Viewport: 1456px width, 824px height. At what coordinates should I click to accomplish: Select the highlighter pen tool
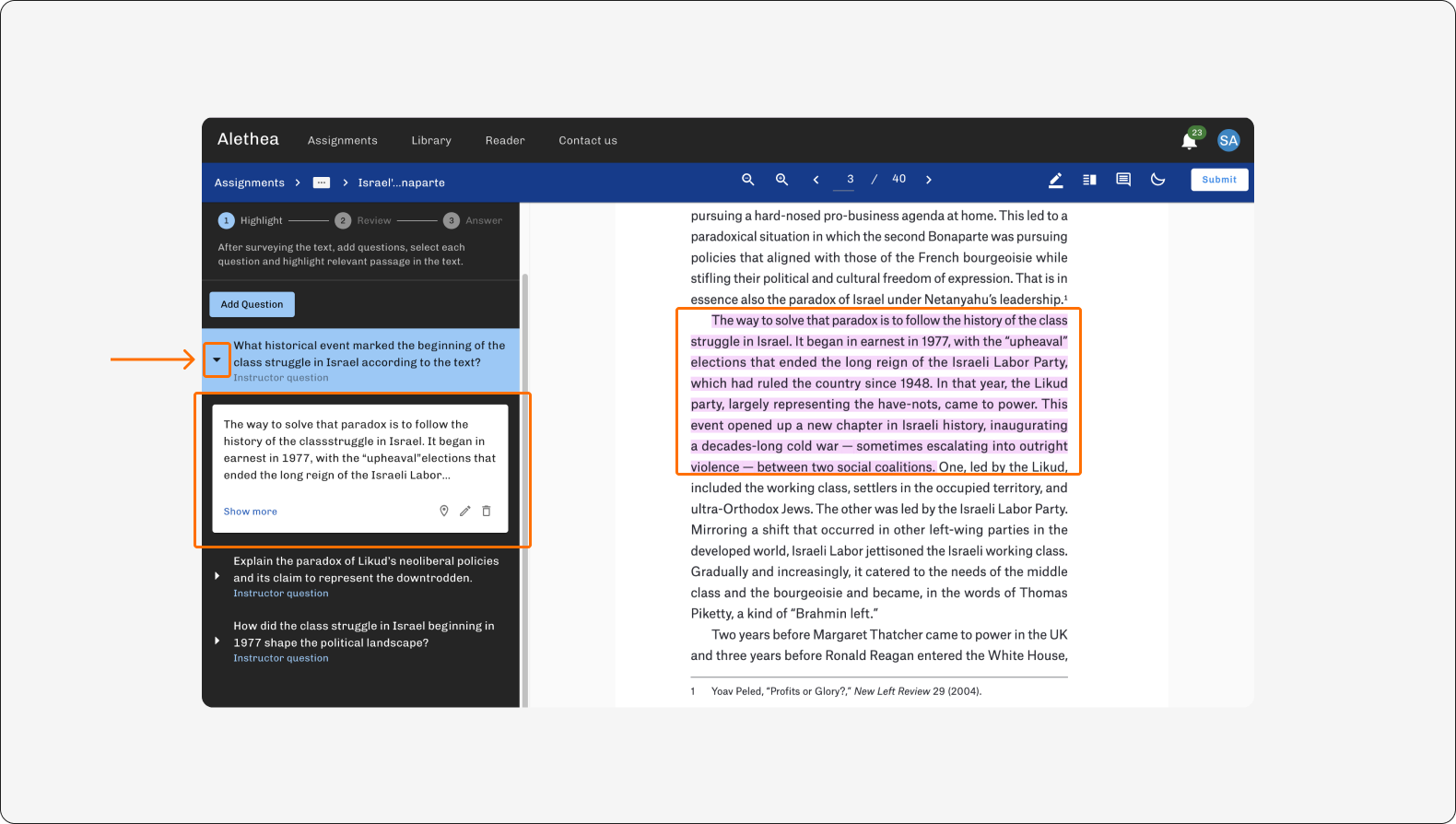[x=1056, y=181]
